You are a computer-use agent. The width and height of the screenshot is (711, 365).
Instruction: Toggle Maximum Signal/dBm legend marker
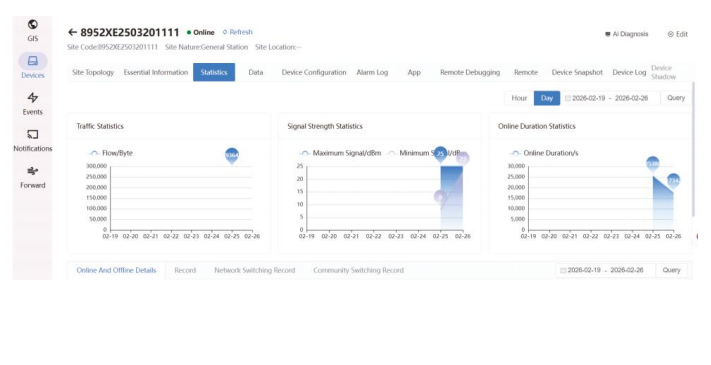305,153
